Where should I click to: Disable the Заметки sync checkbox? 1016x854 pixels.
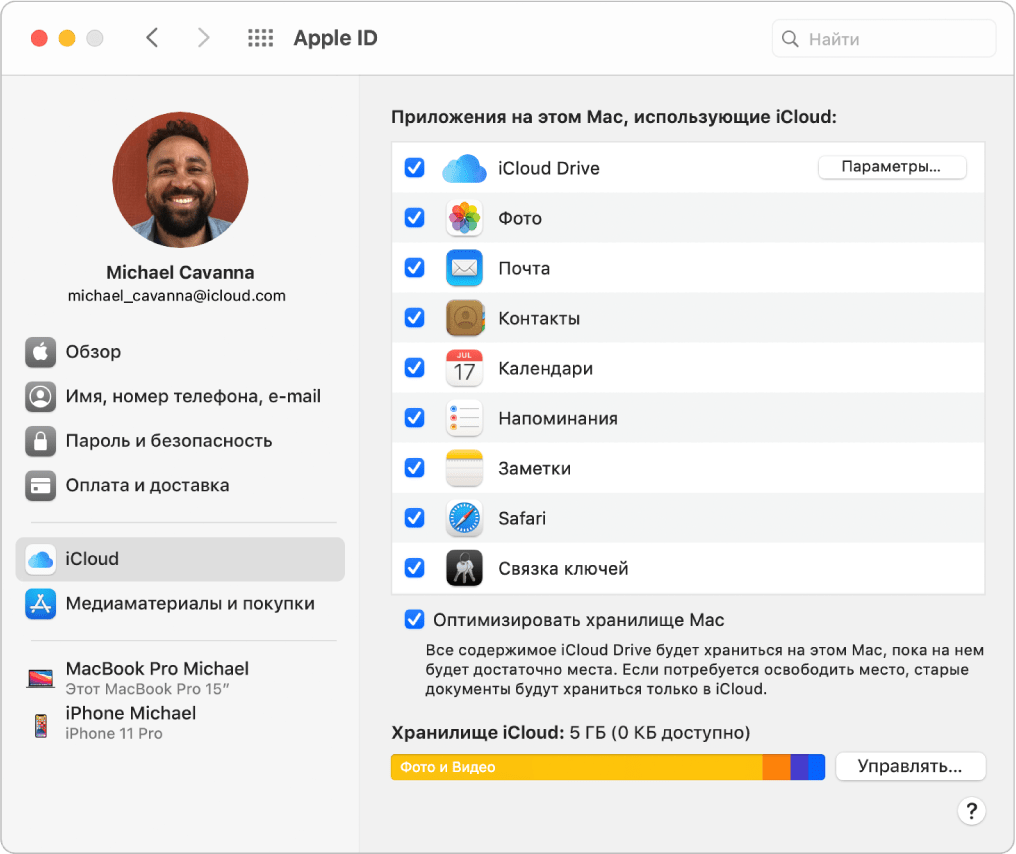(x=414, y=468)
